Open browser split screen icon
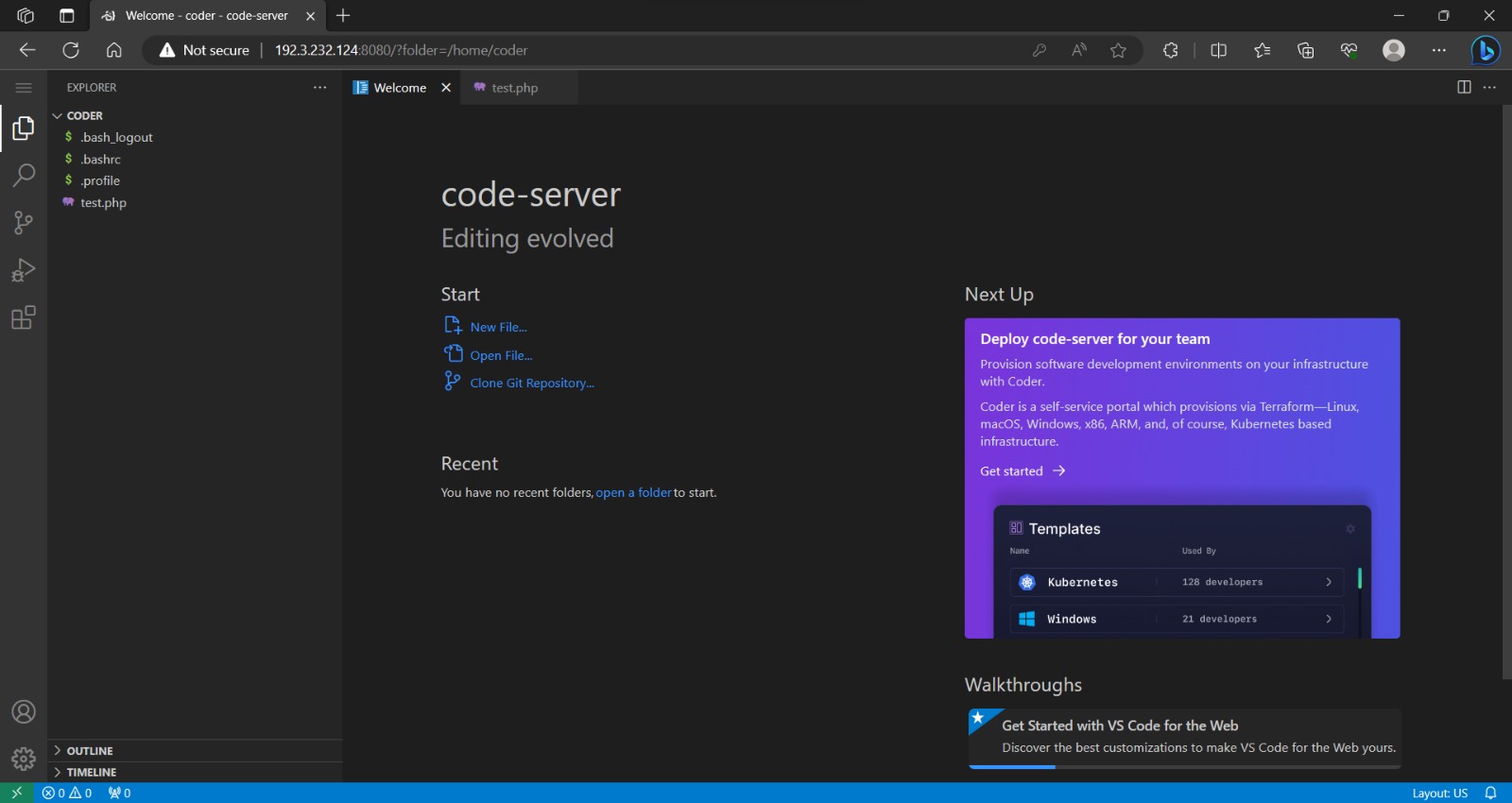The height and width of the screenshot is (803, 1512). (1219, 50)
